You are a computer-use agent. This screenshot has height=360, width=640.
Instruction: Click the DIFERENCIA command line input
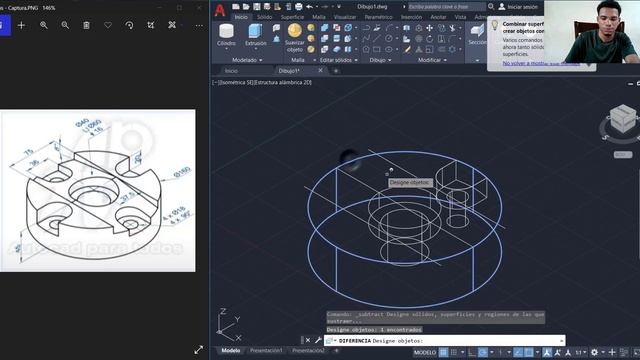click(x=444, y=340)
